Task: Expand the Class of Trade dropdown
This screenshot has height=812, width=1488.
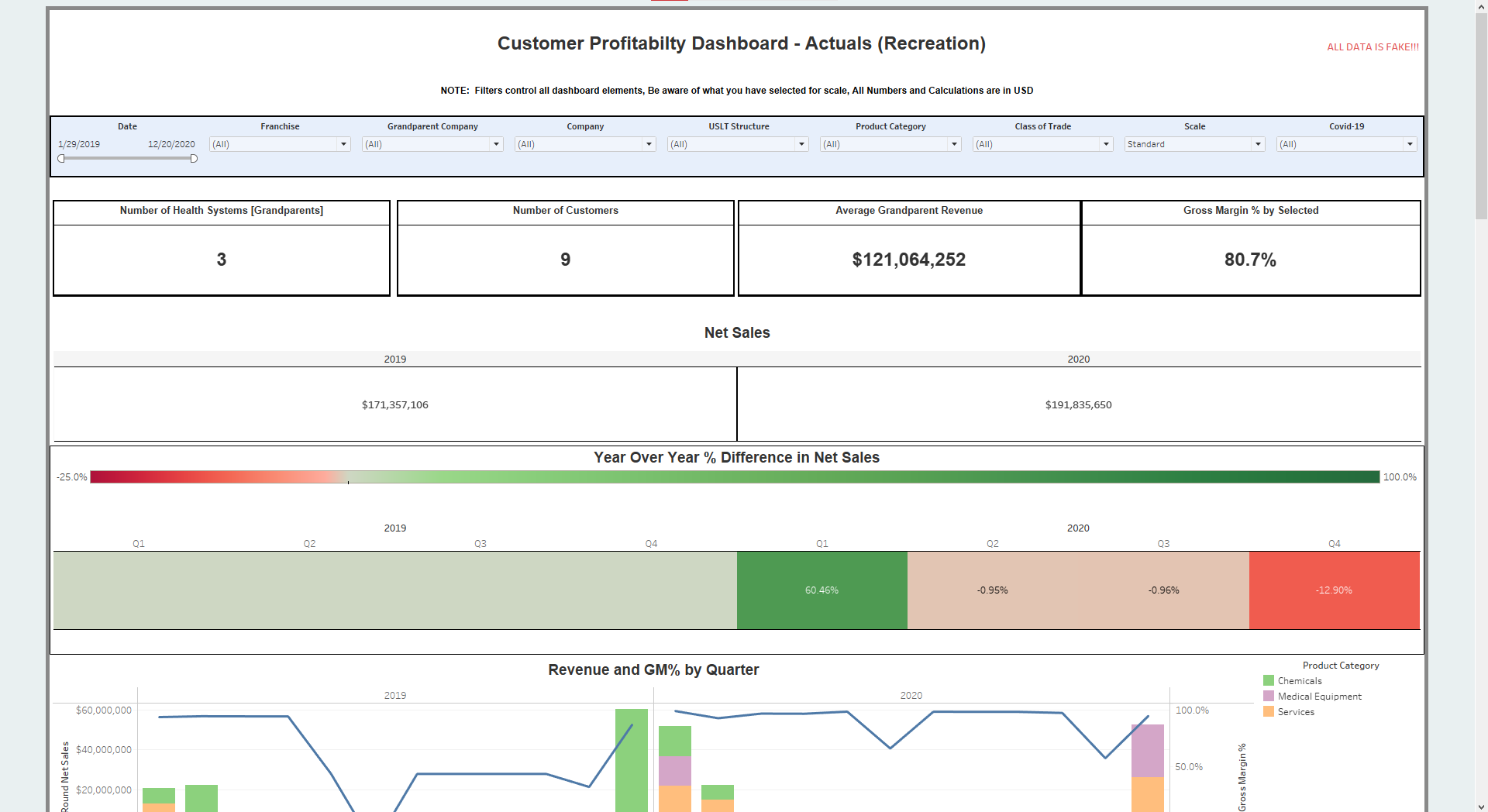Action: [x=1043, y=144]
